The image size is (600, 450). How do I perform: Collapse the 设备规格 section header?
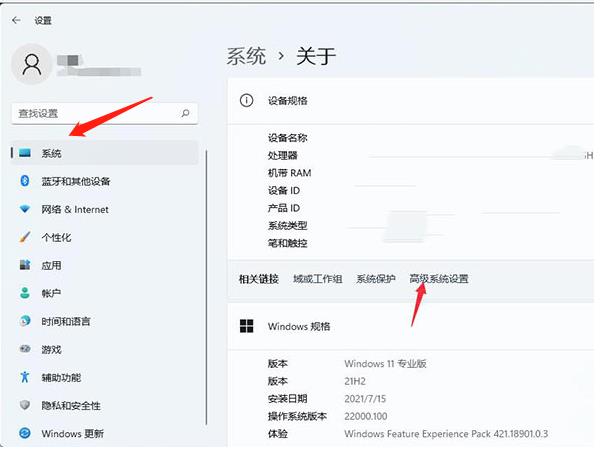tap(410, 101)
